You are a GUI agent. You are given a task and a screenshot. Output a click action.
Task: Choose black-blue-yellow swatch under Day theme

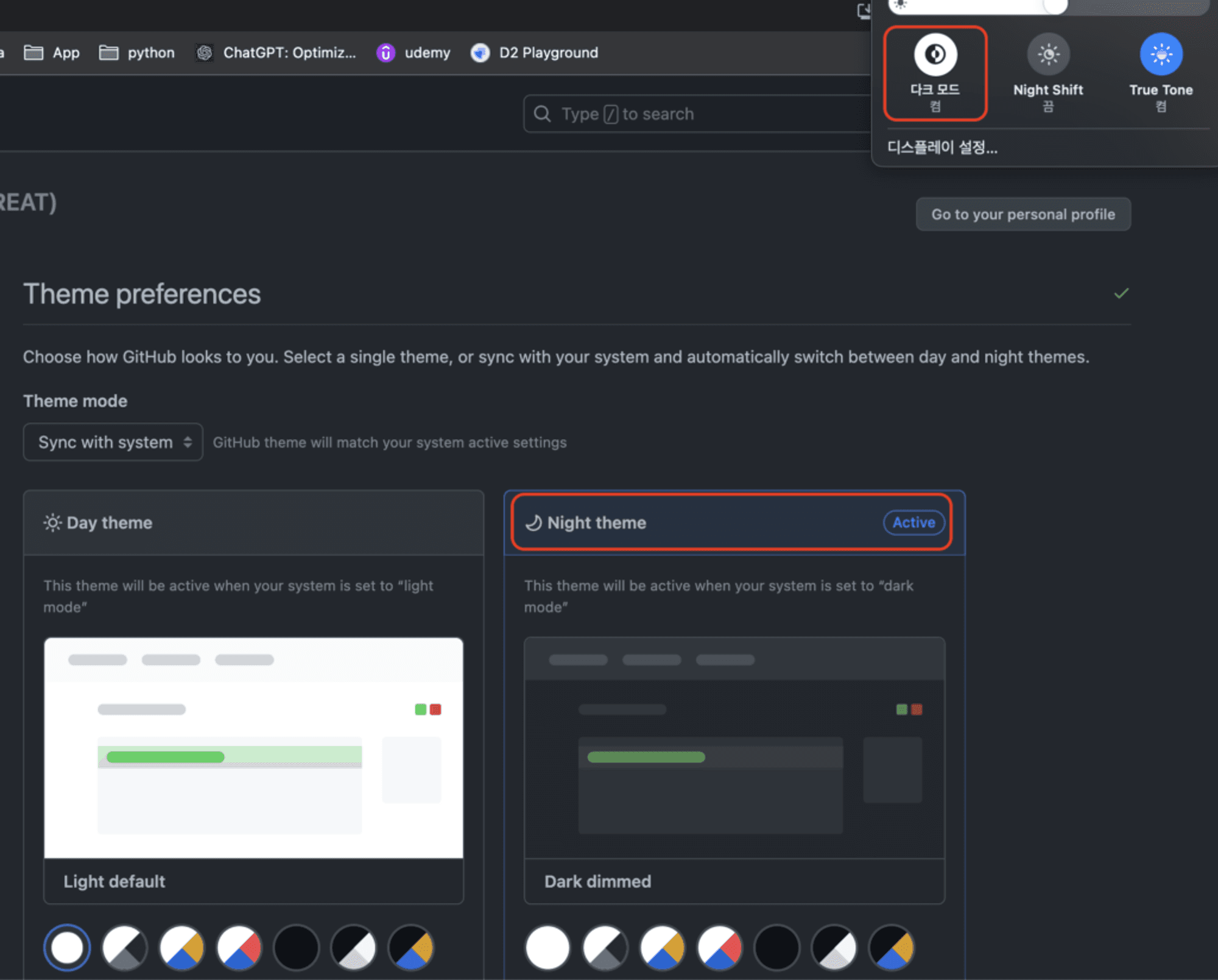[411, 948]
